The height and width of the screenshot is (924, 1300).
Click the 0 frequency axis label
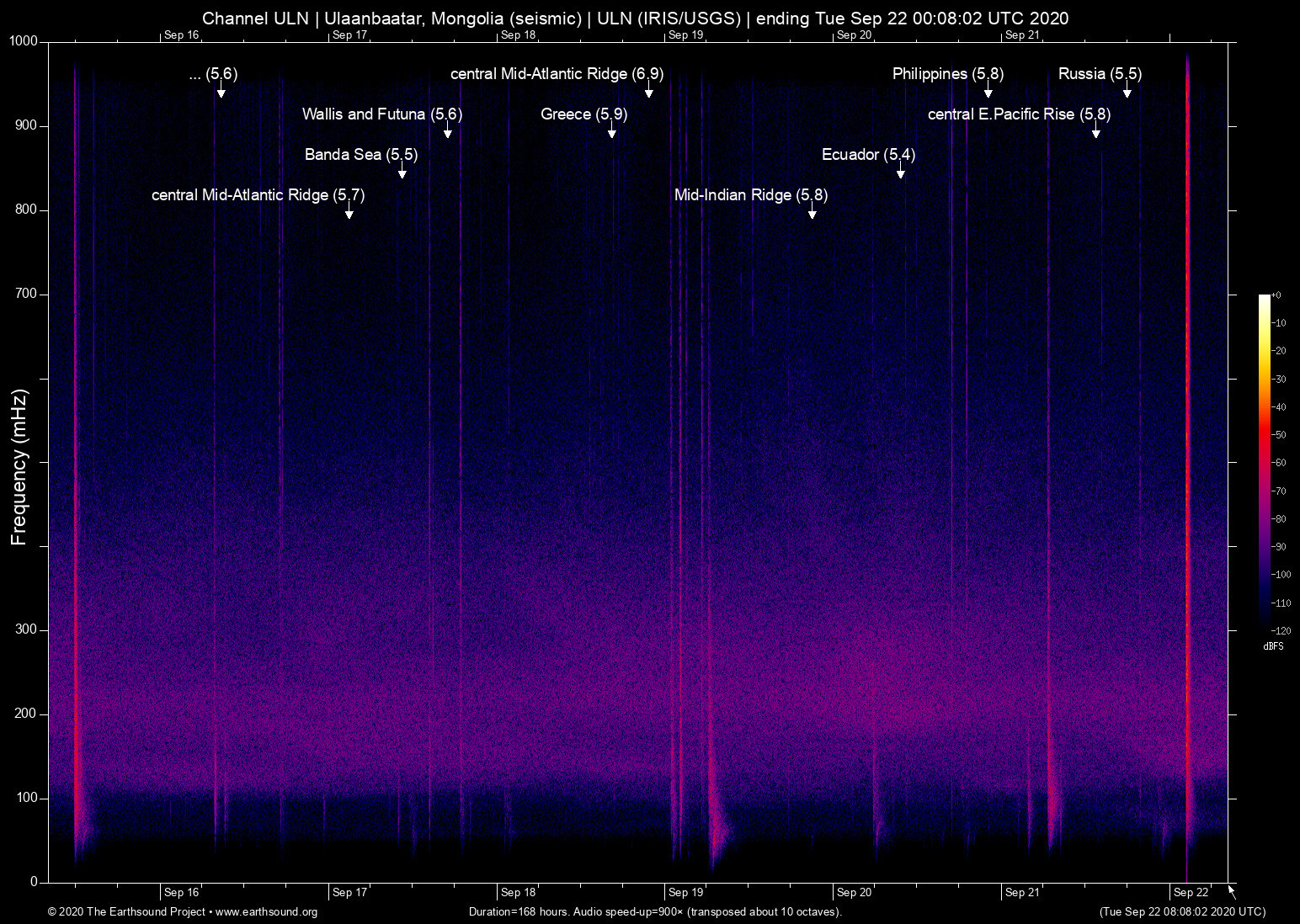coord(35,882)
